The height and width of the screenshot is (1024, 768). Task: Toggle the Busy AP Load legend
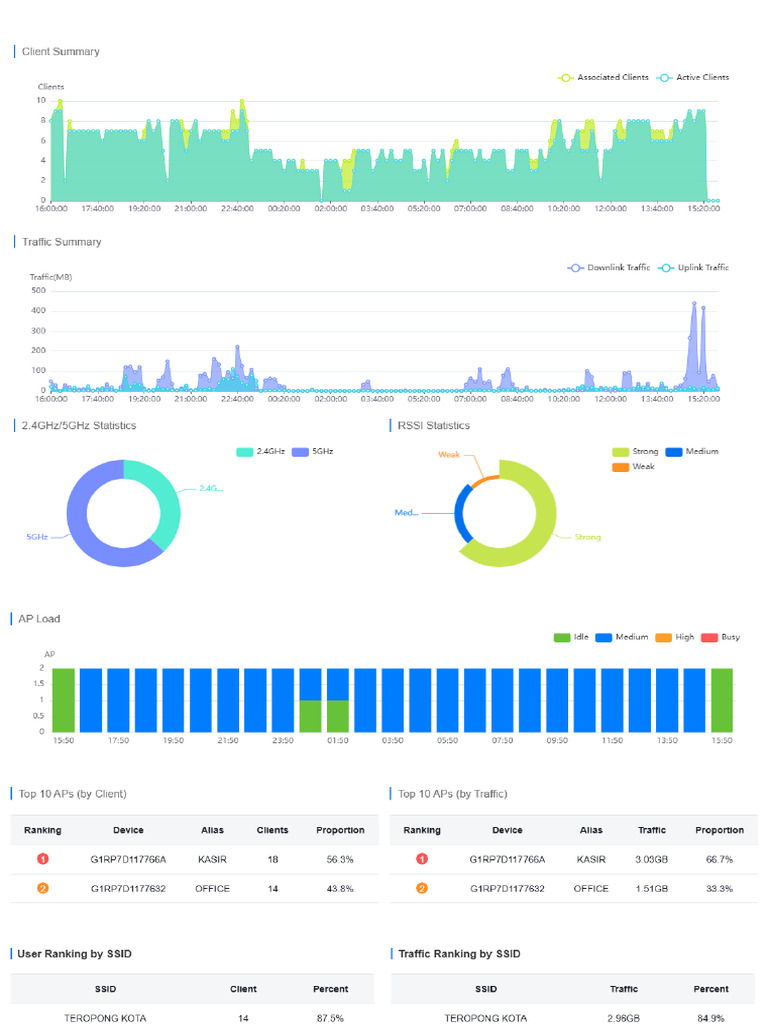pos(720,637)
